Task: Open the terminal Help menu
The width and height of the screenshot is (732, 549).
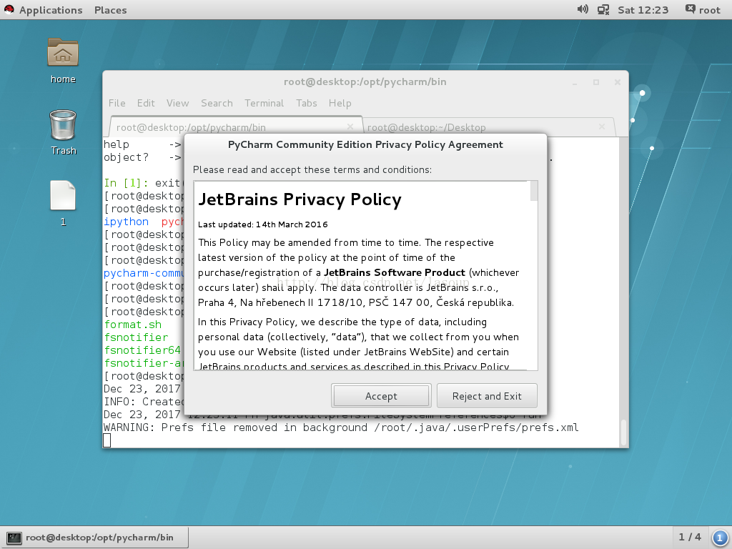Action: click(x=339, y=103)
